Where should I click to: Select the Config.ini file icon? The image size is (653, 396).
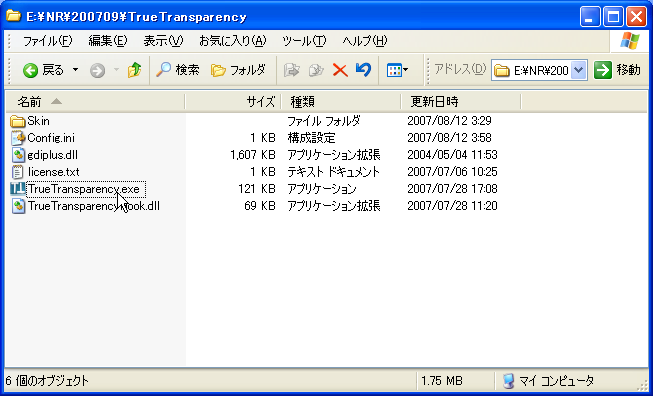pyautogui.click(x=18, y=138)
